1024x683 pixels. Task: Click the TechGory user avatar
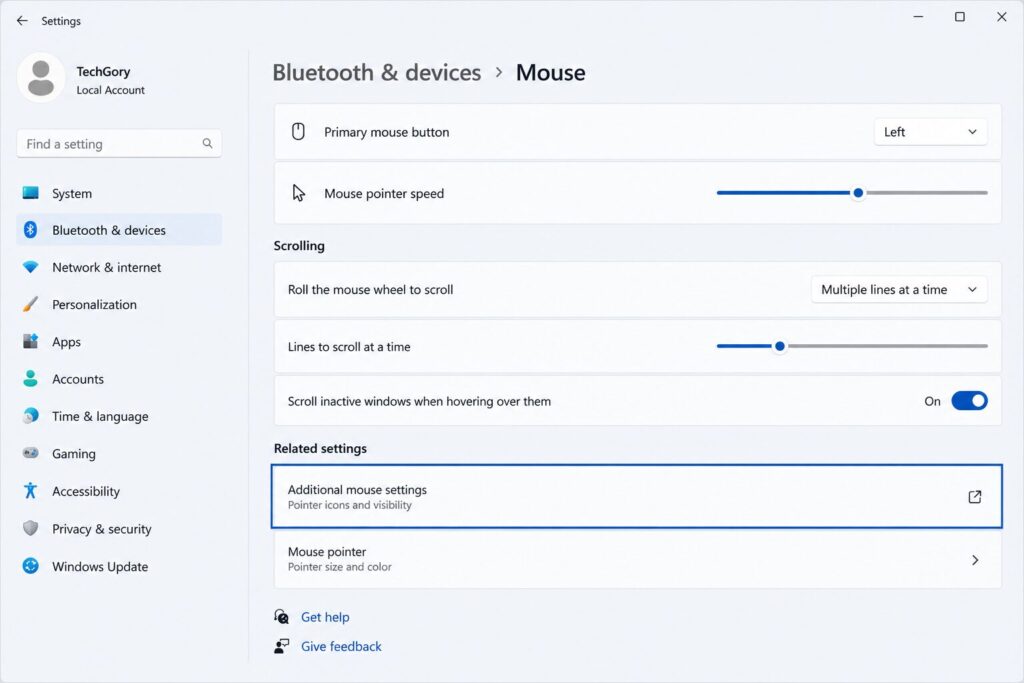tap(41, 78)
